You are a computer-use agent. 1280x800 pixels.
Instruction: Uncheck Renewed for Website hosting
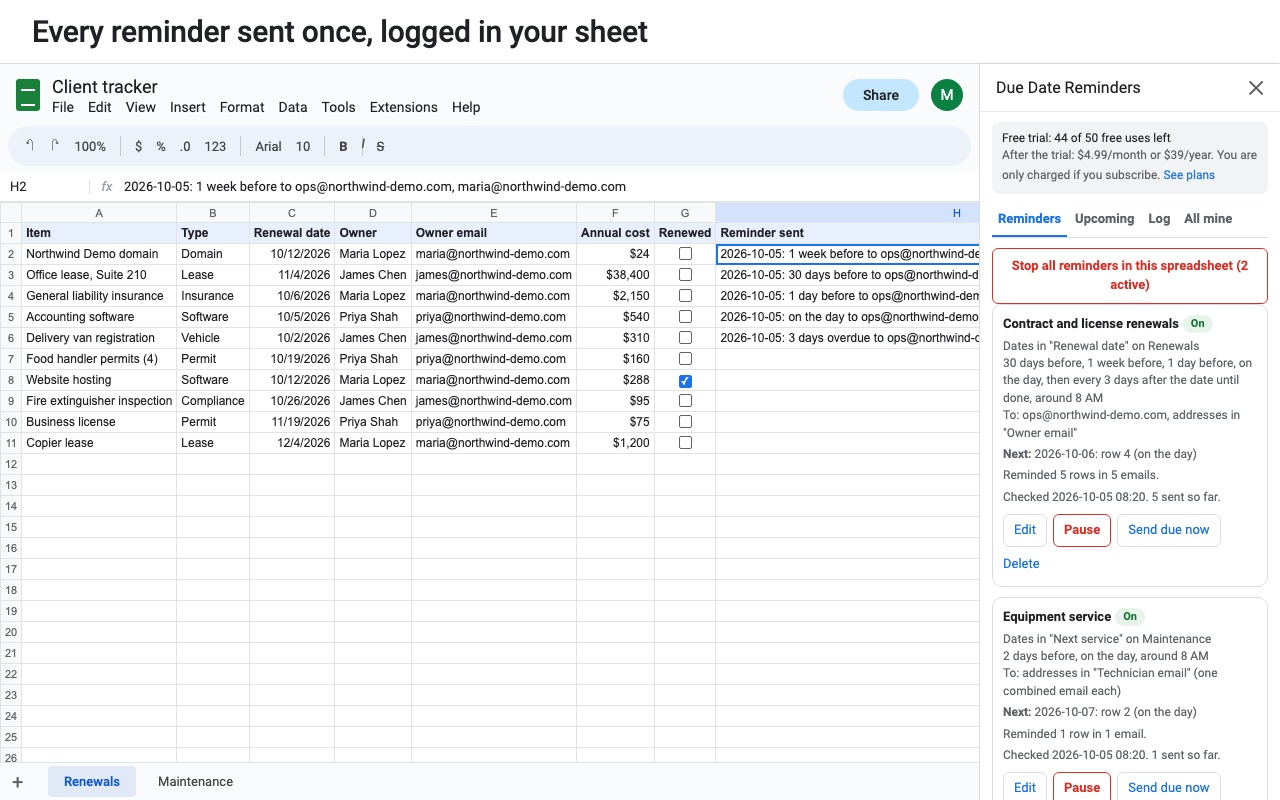pos(685,380)
